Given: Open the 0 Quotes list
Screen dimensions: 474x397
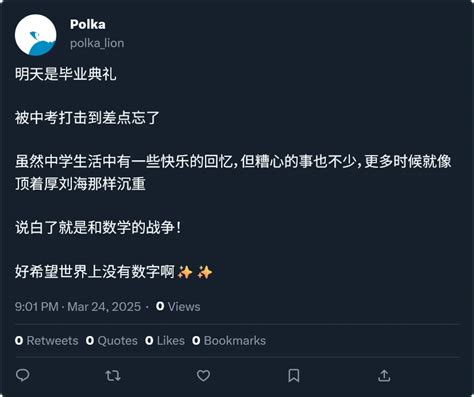Looking at the screenshot, I should point(112,341).
